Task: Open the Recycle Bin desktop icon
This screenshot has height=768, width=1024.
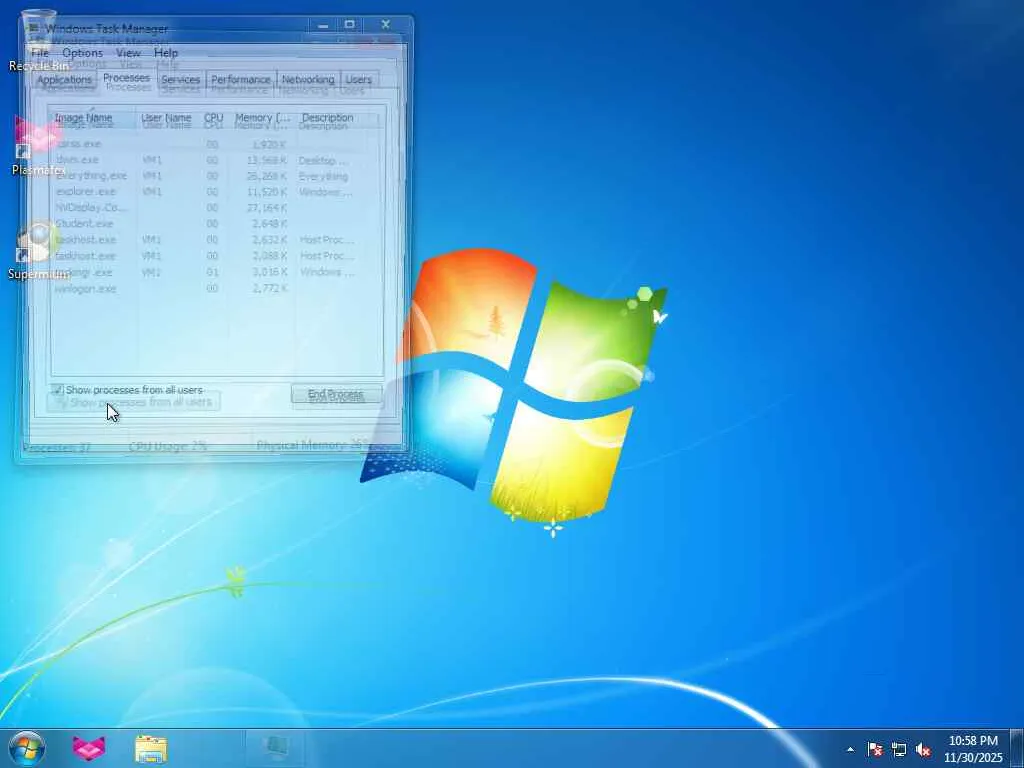Action: [38, 39]
